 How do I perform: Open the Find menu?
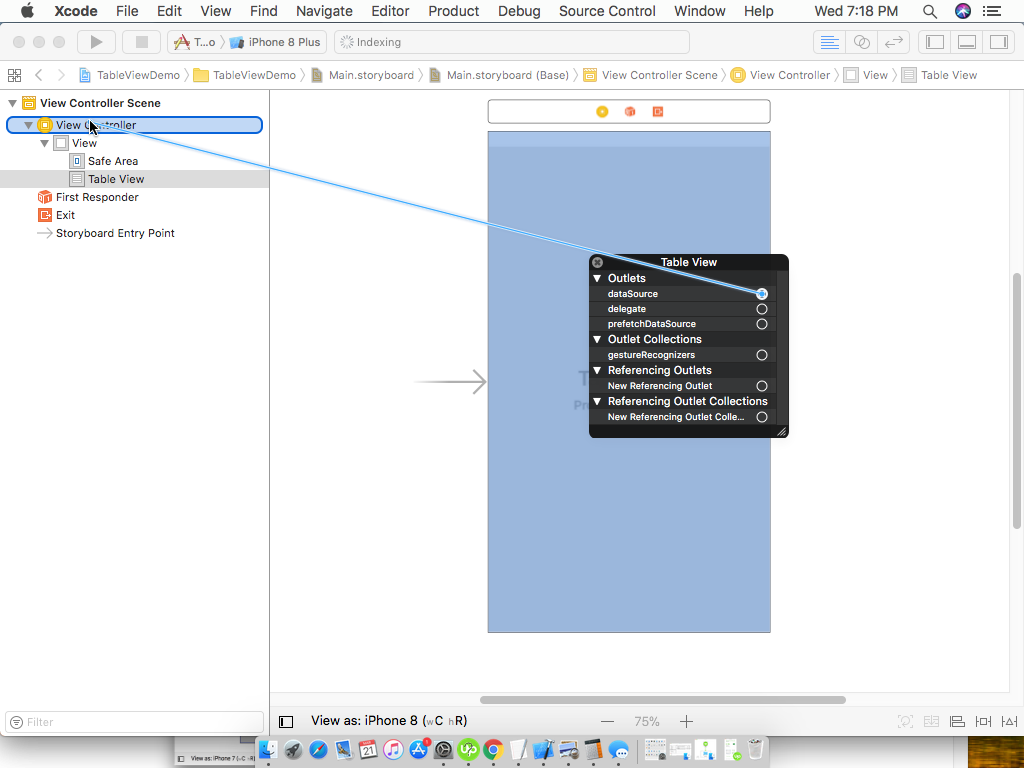264,11
